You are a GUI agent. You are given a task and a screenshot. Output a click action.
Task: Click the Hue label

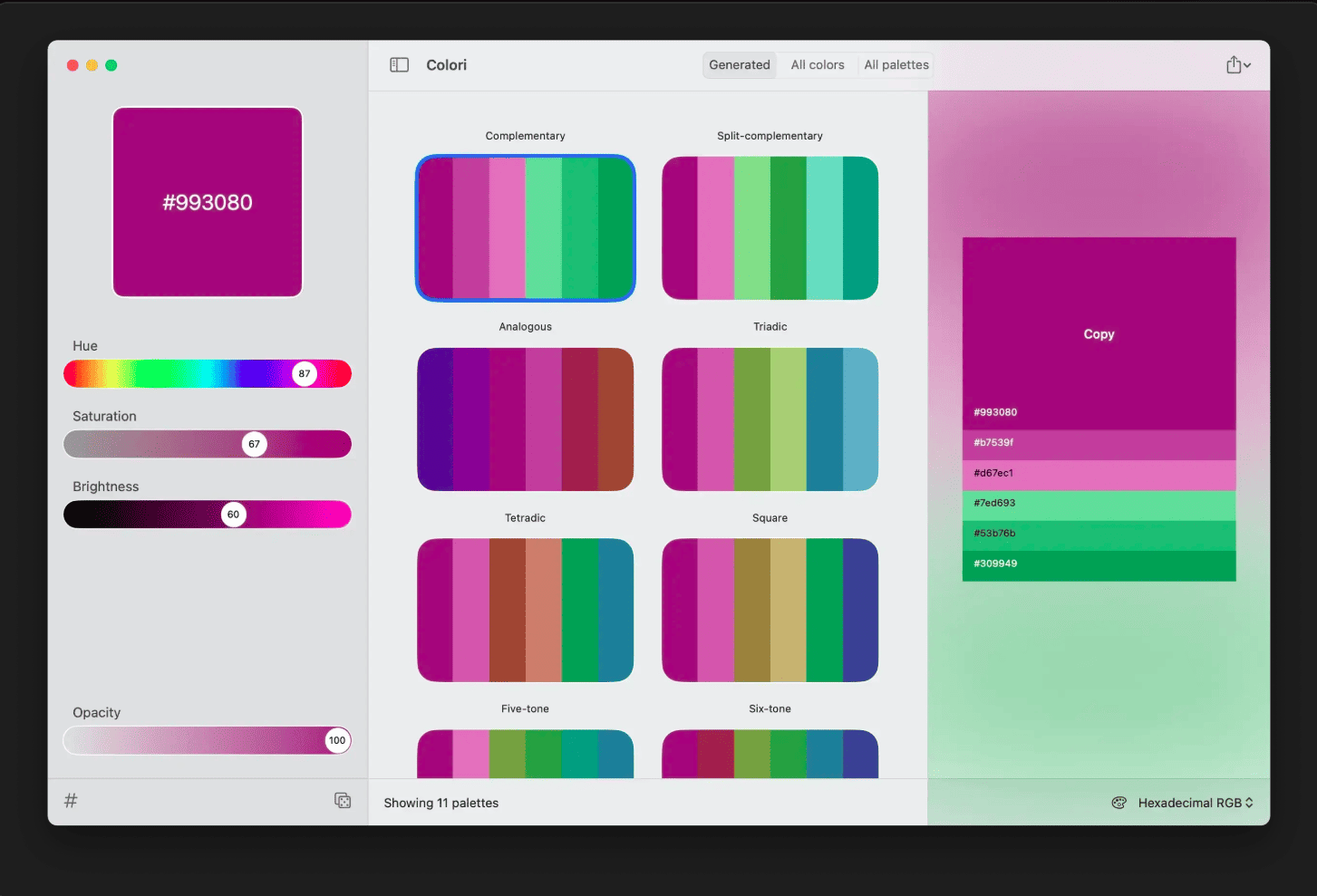[x=85, y=346]
